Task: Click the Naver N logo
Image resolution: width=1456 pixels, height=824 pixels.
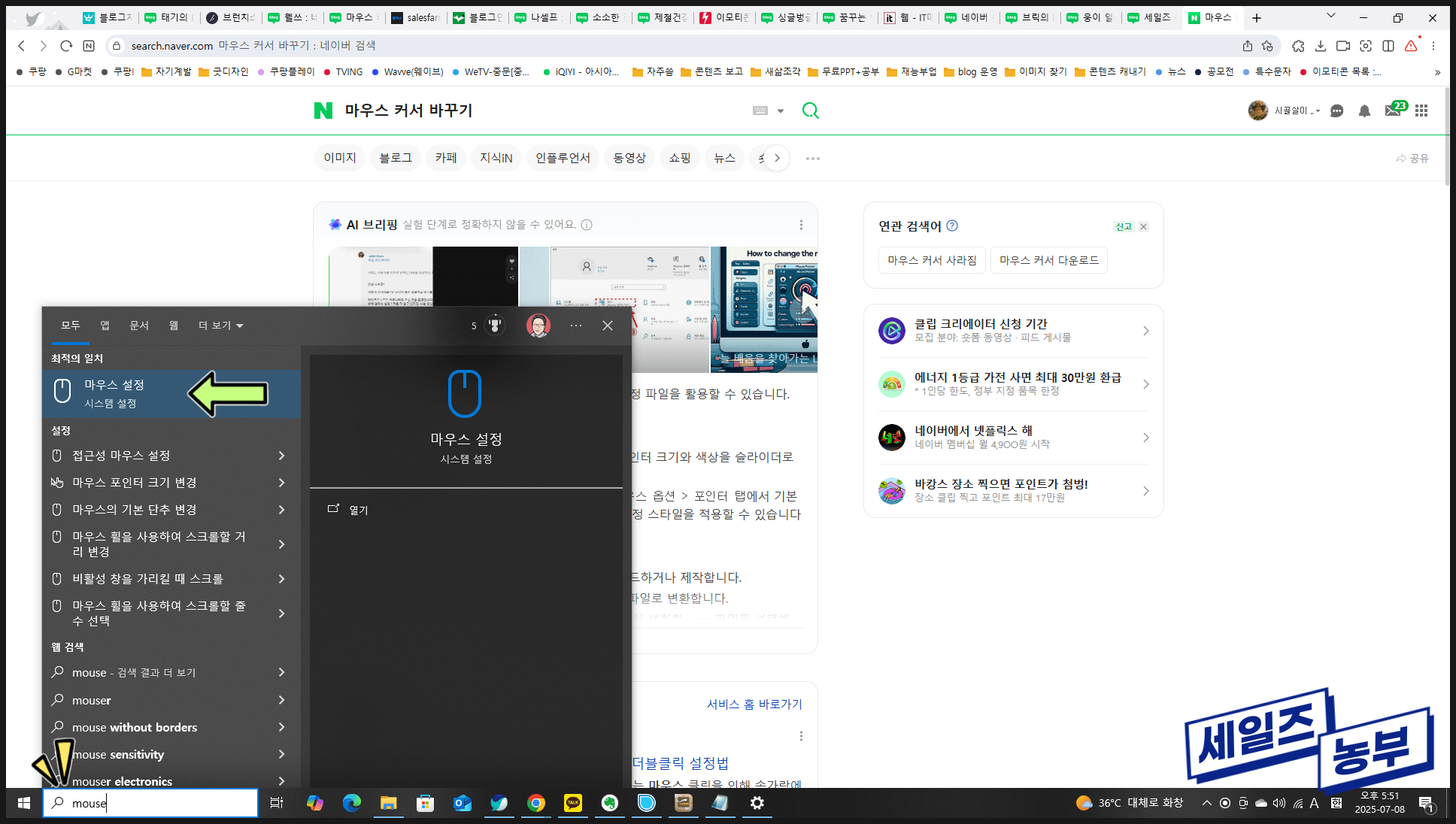Action: 323,111
